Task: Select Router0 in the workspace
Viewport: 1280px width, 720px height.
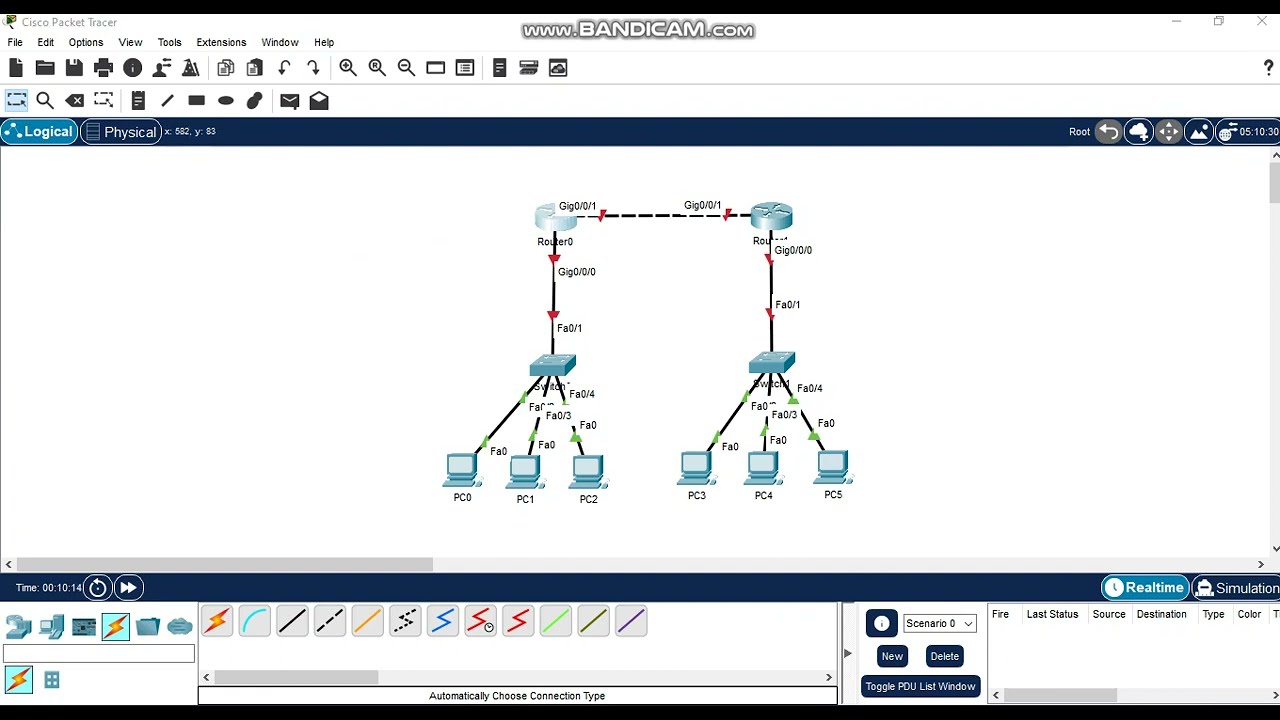Action: 556,218
